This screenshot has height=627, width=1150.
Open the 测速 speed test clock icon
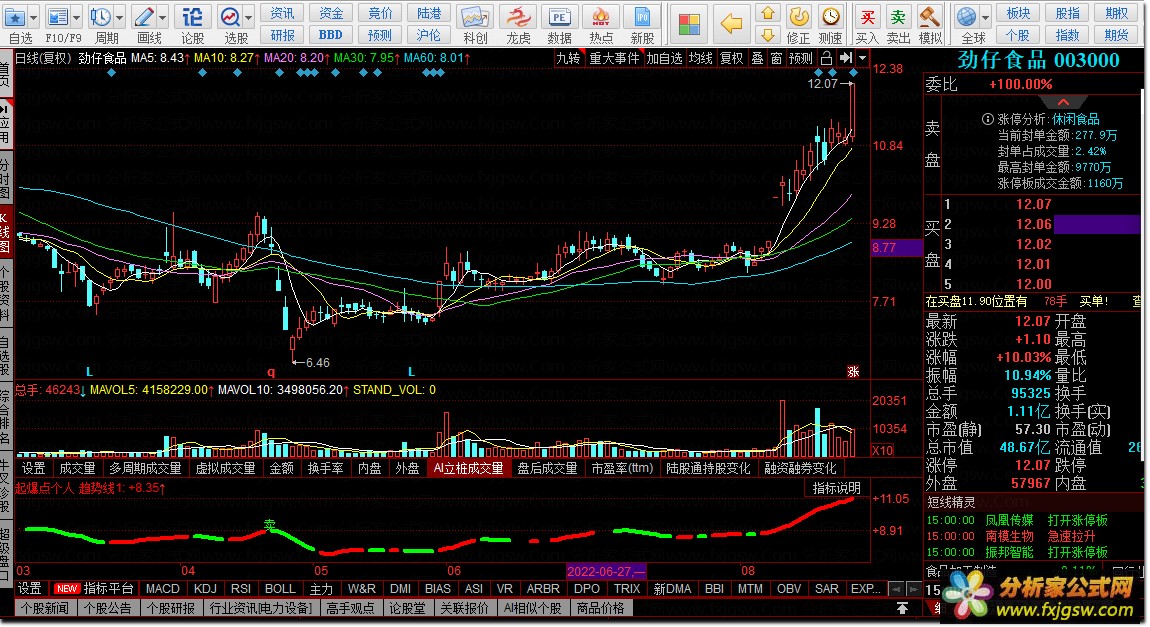pyautogui.click(x=830, y=17)
